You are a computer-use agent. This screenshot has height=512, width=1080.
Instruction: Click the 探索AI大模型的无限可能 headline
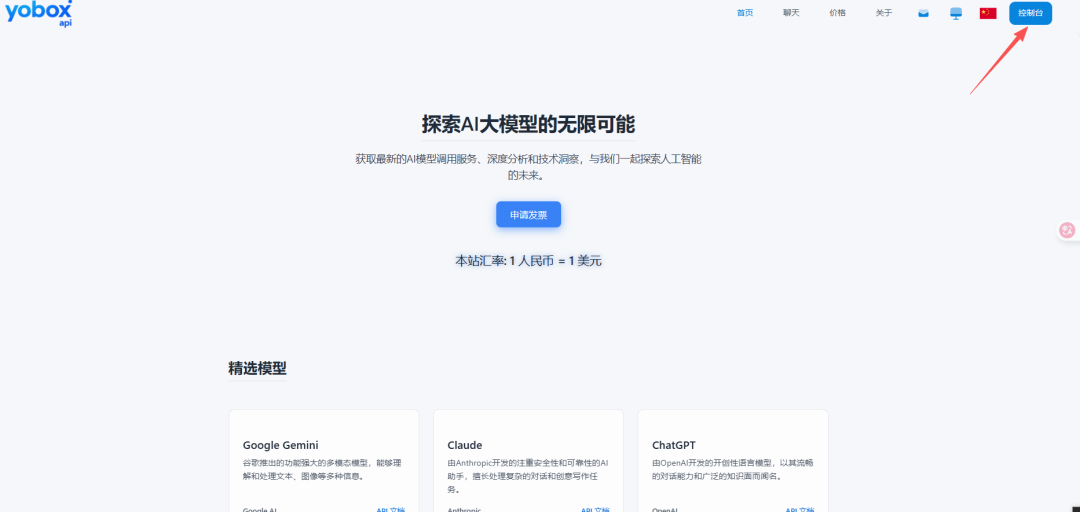click(528, 125)
